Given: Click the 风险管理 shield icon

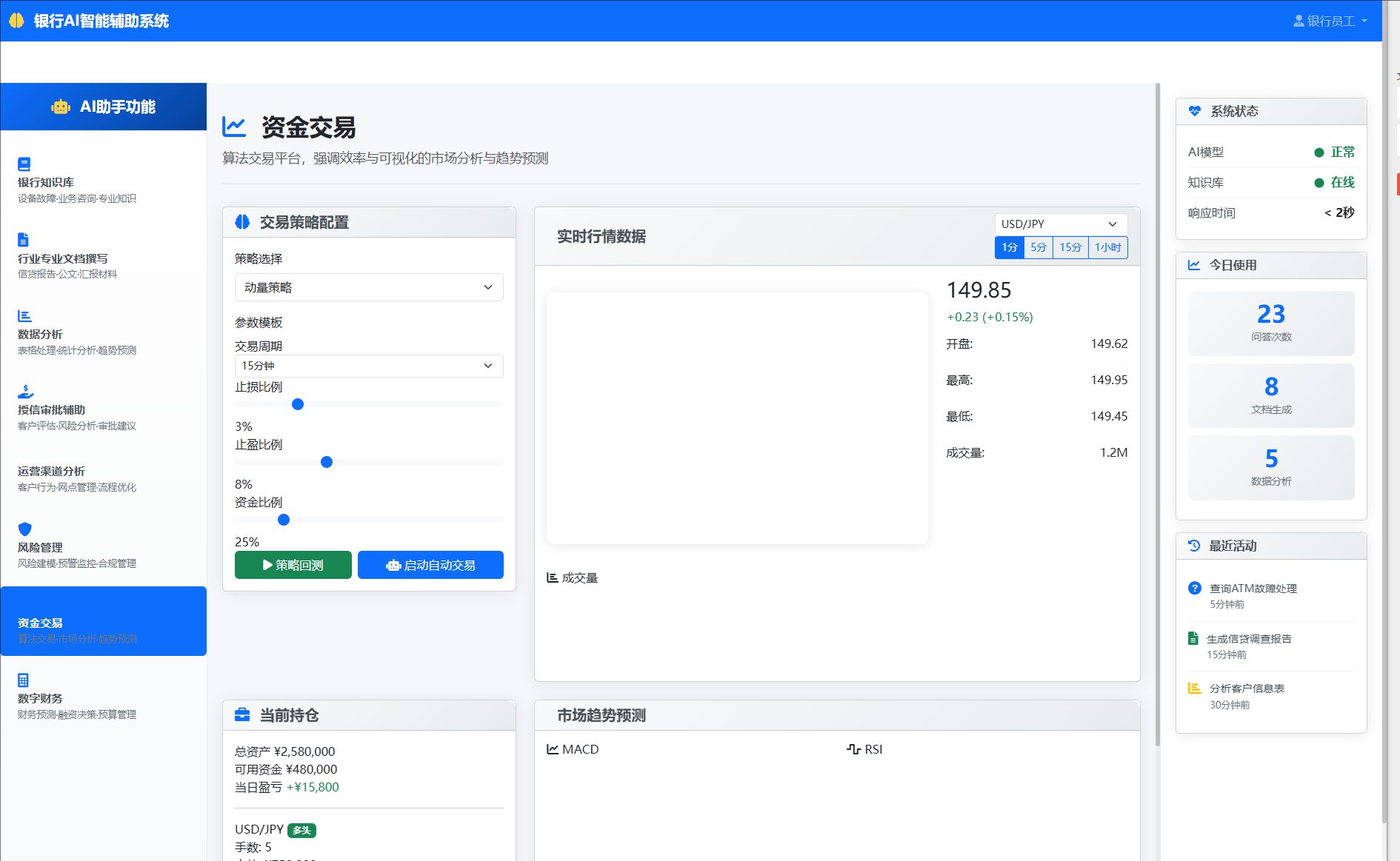Looking at the screenshot, I should coord(24,529).
